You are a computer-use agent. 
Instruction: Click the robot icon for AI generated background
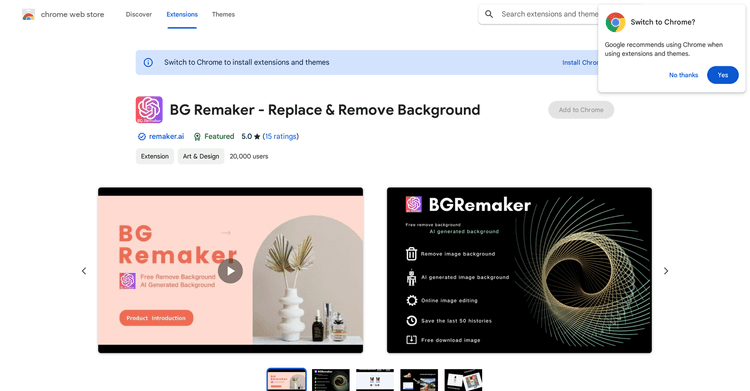[411, 278]
